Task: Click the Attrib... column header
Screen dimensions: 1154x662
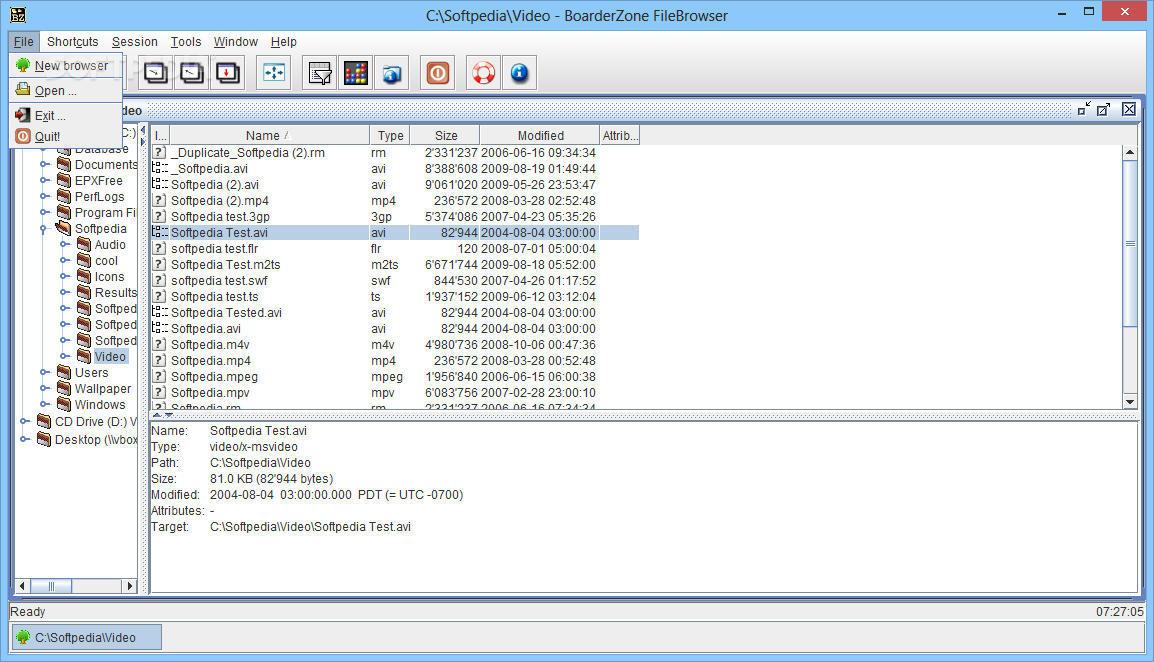Action: pyautogui.click(x=620, y=135)
